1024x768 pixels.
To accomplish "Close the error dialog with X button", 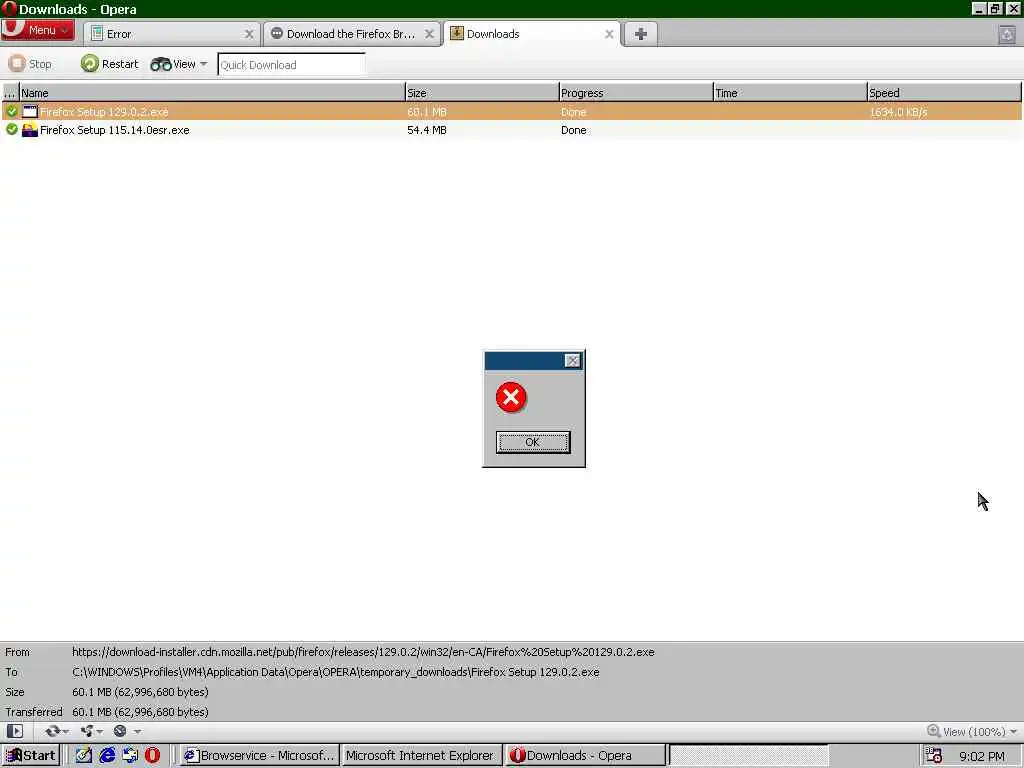I will pos(572,360).
